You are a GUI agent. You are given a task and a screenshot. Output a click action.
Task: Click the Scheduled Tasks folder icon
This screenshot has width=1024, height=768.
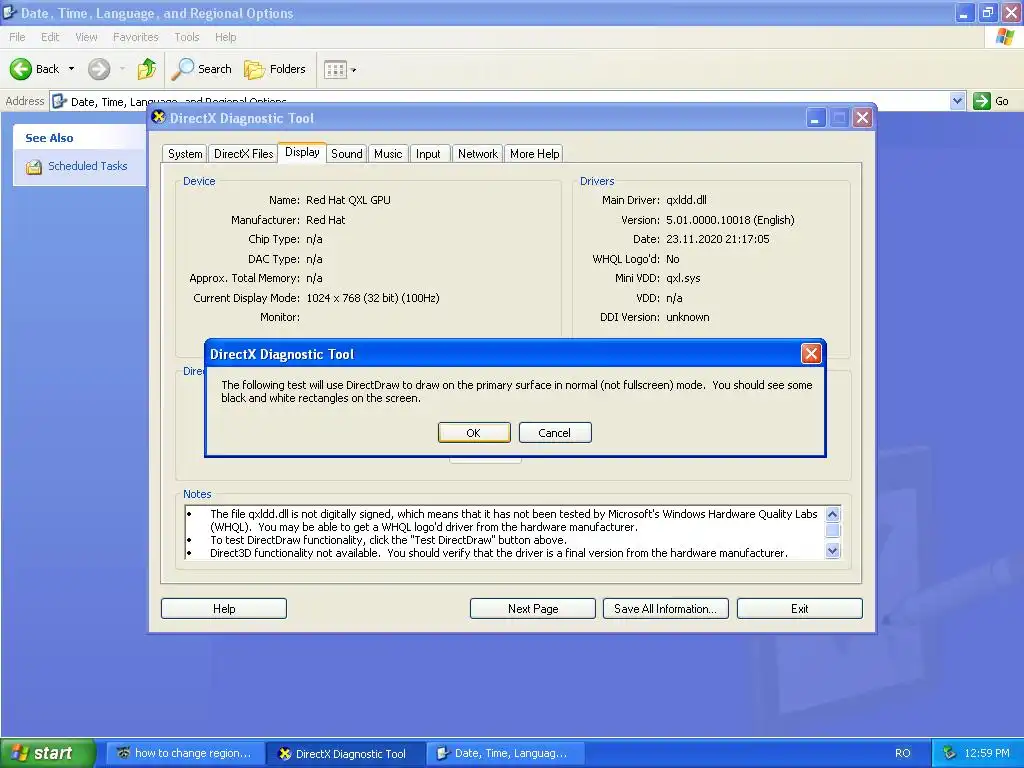(34, 167)
